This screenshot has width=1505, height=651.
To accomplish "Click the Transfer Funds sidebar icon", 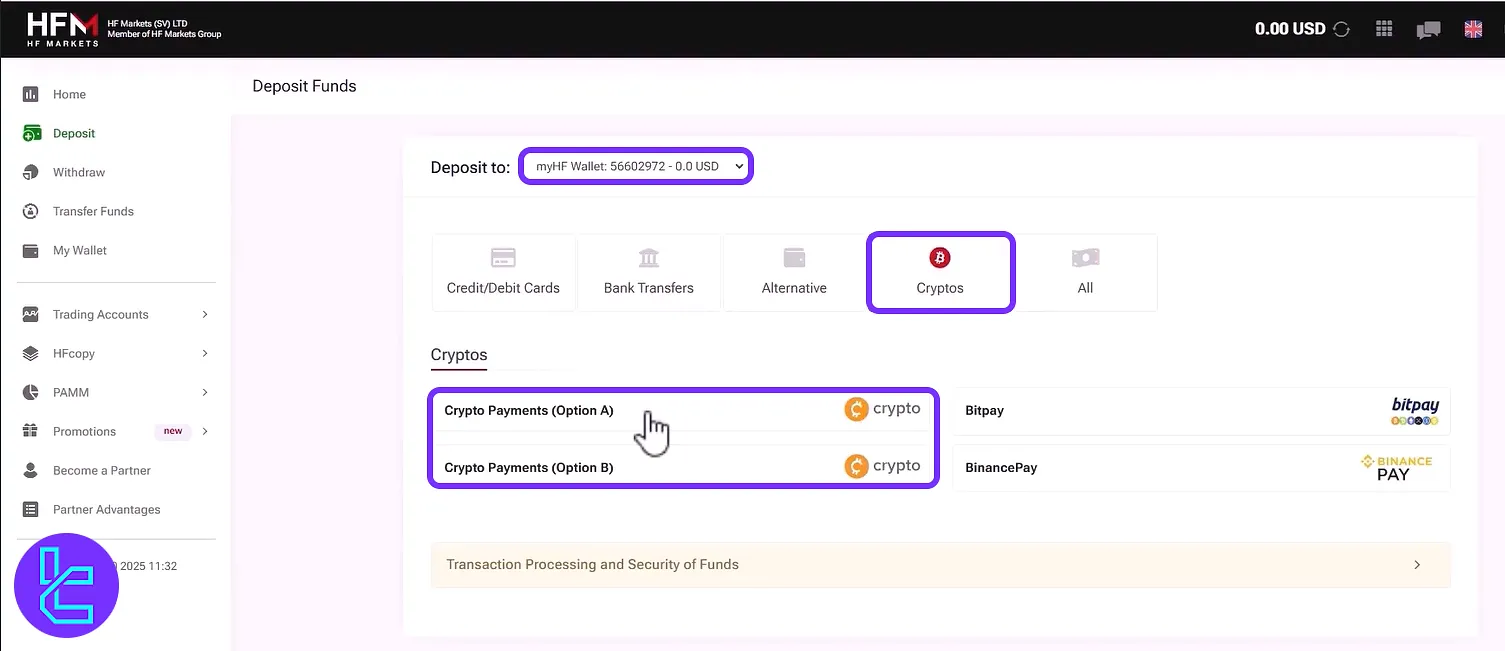I will point(31,211).
